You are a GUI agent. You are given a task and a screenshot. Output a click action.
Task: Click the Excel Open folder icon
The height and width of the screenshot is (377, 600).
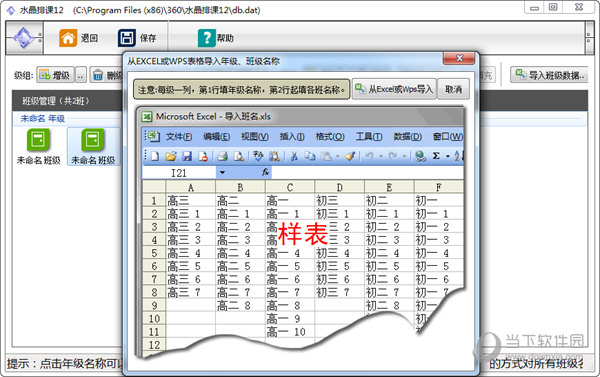click(171, 156)
